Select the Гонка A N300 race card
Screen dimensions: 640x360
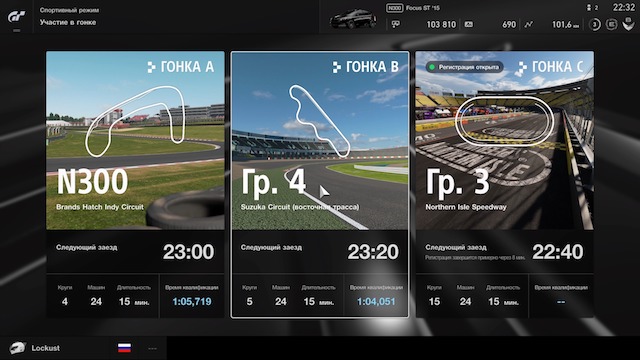135,184
